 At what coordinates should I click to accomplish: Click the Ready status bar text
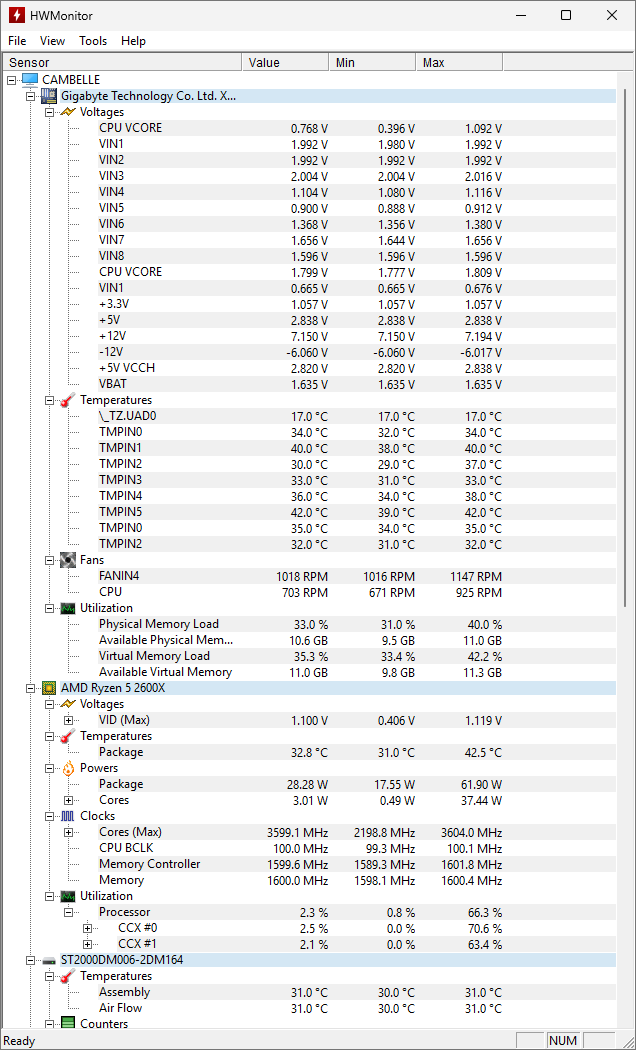coord(19,1041)
